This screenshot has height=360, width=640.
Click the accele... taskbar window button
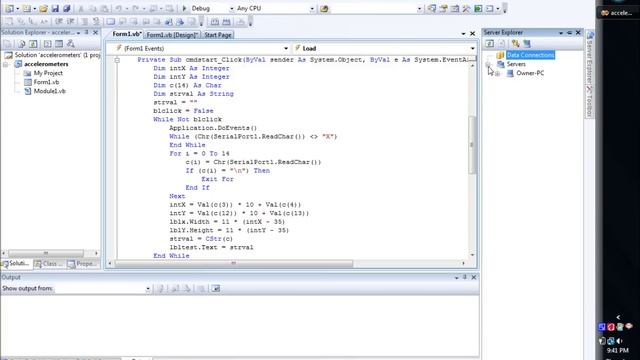[x=617, y=13]
